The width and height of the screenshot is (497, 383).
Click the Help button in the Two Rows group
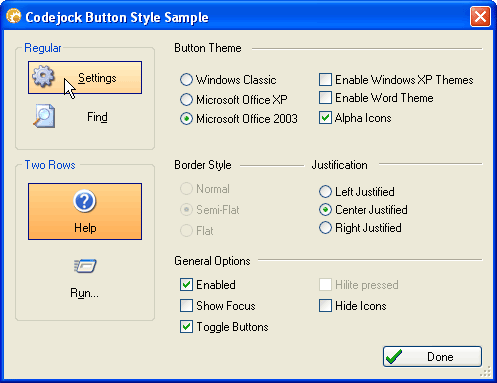(85, 211)
